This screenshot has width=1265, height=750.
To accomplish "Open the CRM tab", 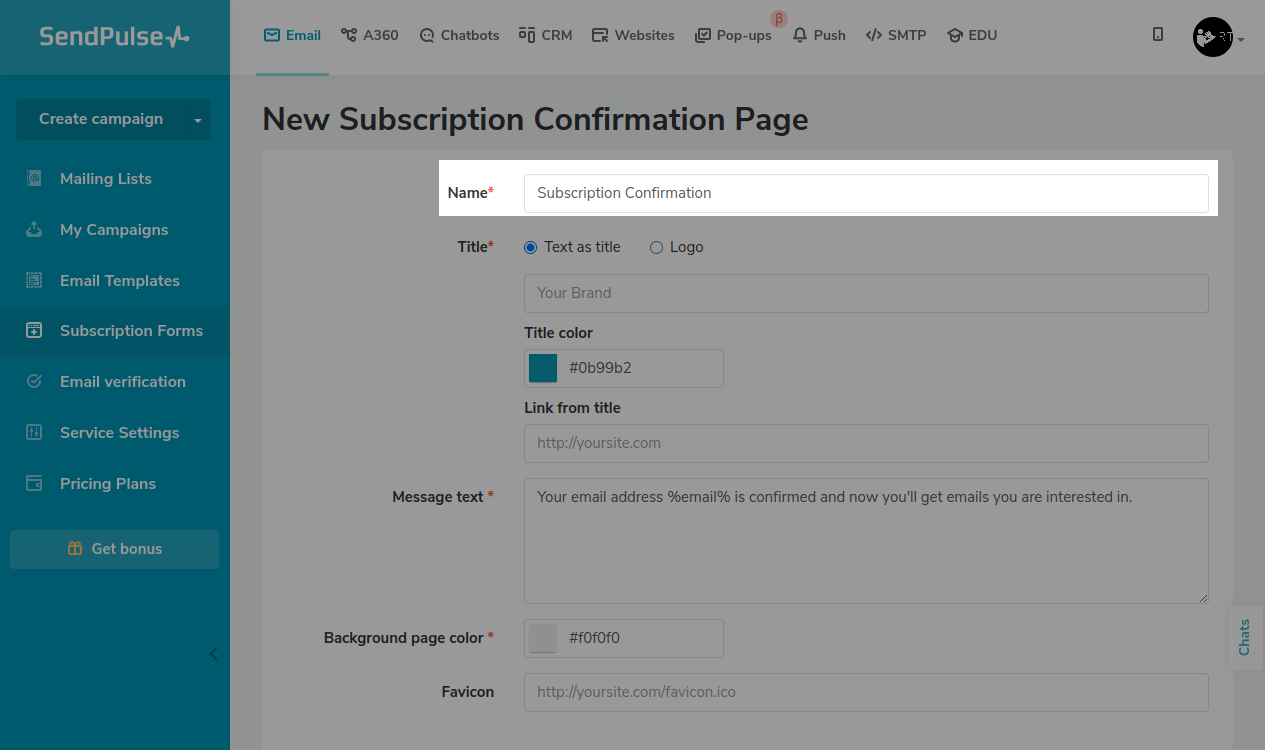I will 545,35.
